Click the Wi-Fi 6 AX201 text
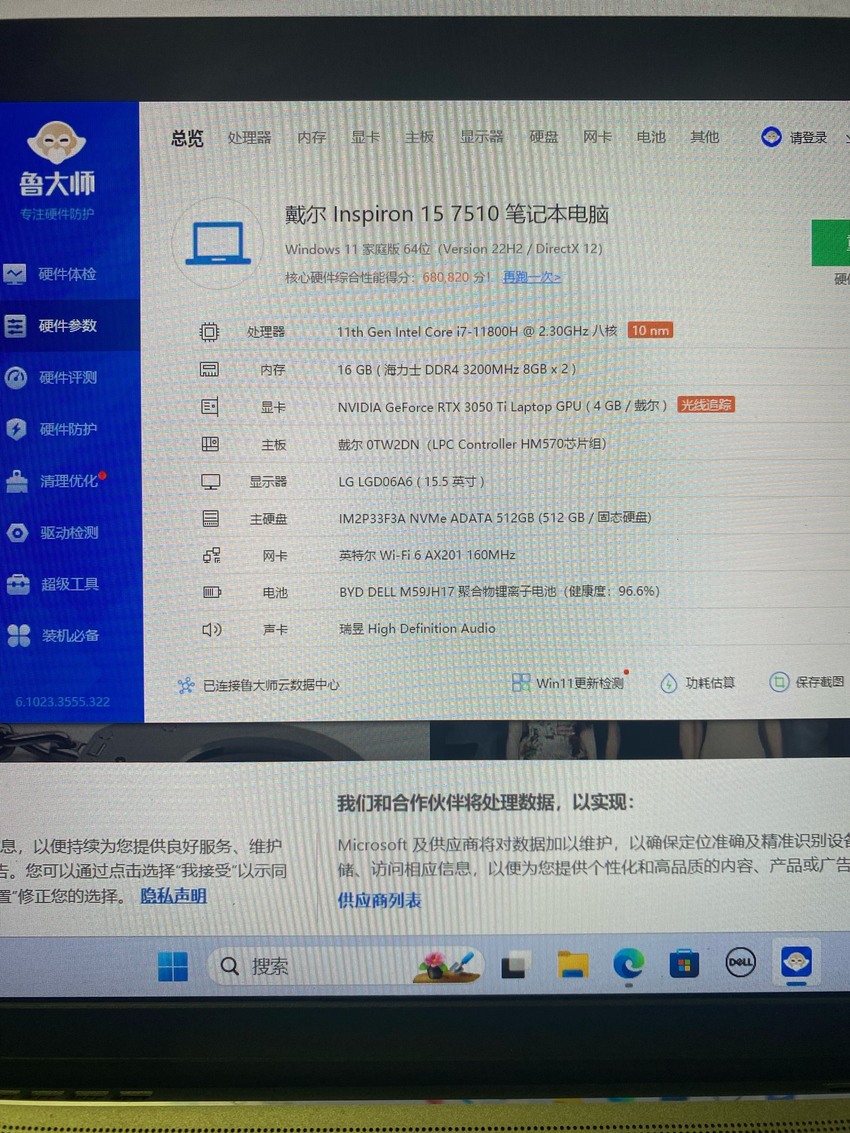850x1133 pixels. click(427, 555)
